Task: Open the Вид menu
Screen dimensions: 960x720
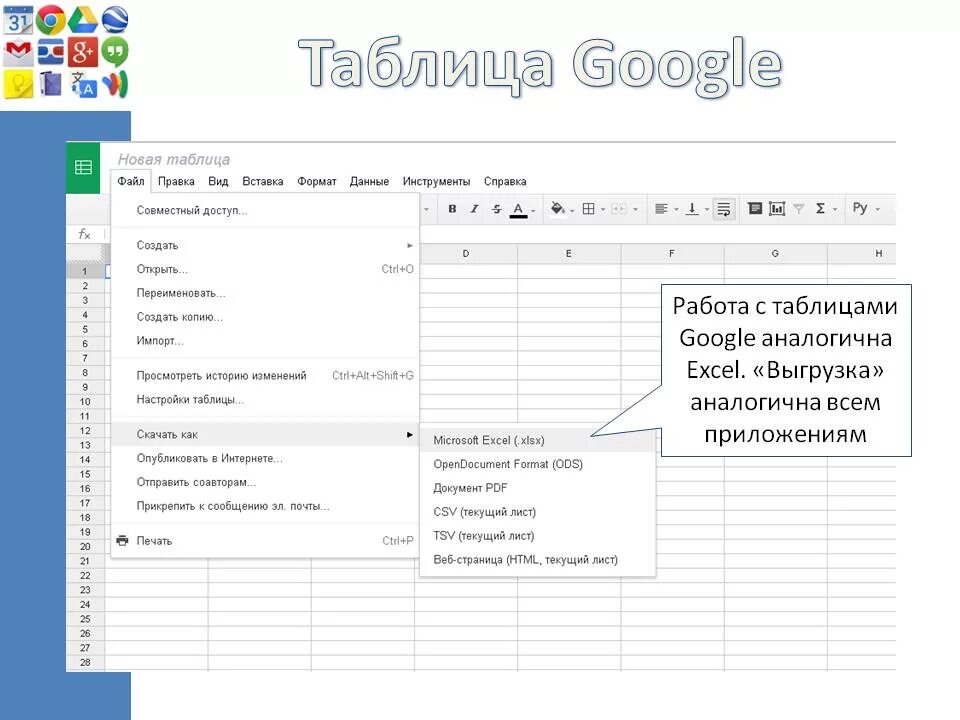Action: 218,181
